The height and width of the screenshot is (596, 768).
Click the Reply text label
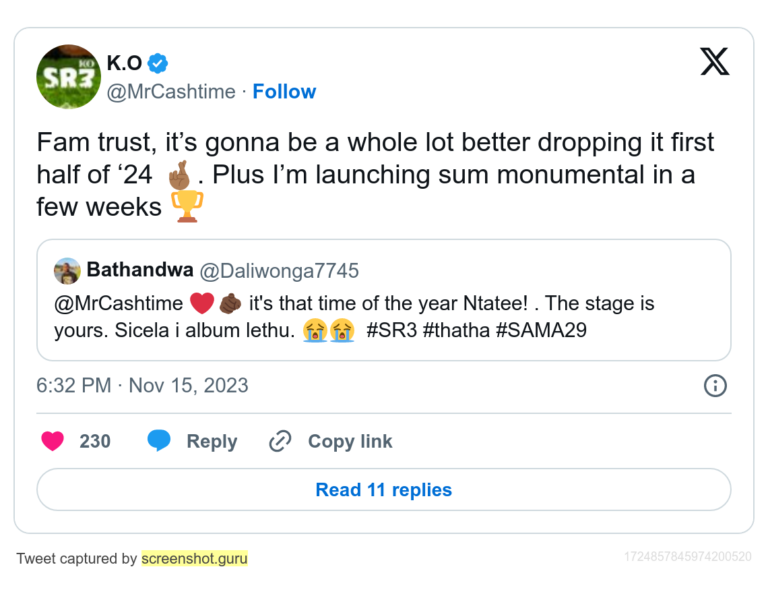click(212, 441)
